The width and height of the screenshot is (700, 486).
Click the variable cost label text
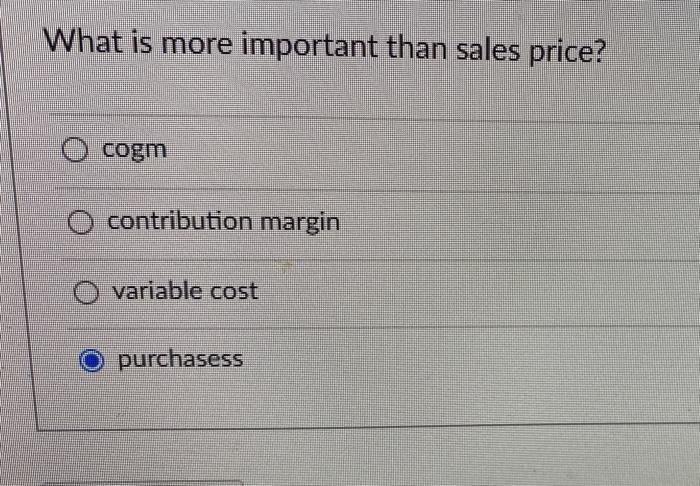pos(185,291)
